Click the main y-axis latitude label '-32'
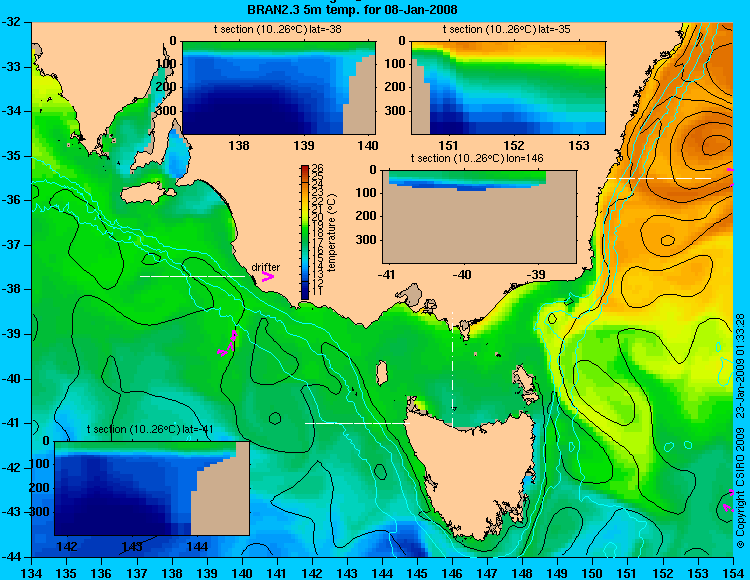 point(11,22)
